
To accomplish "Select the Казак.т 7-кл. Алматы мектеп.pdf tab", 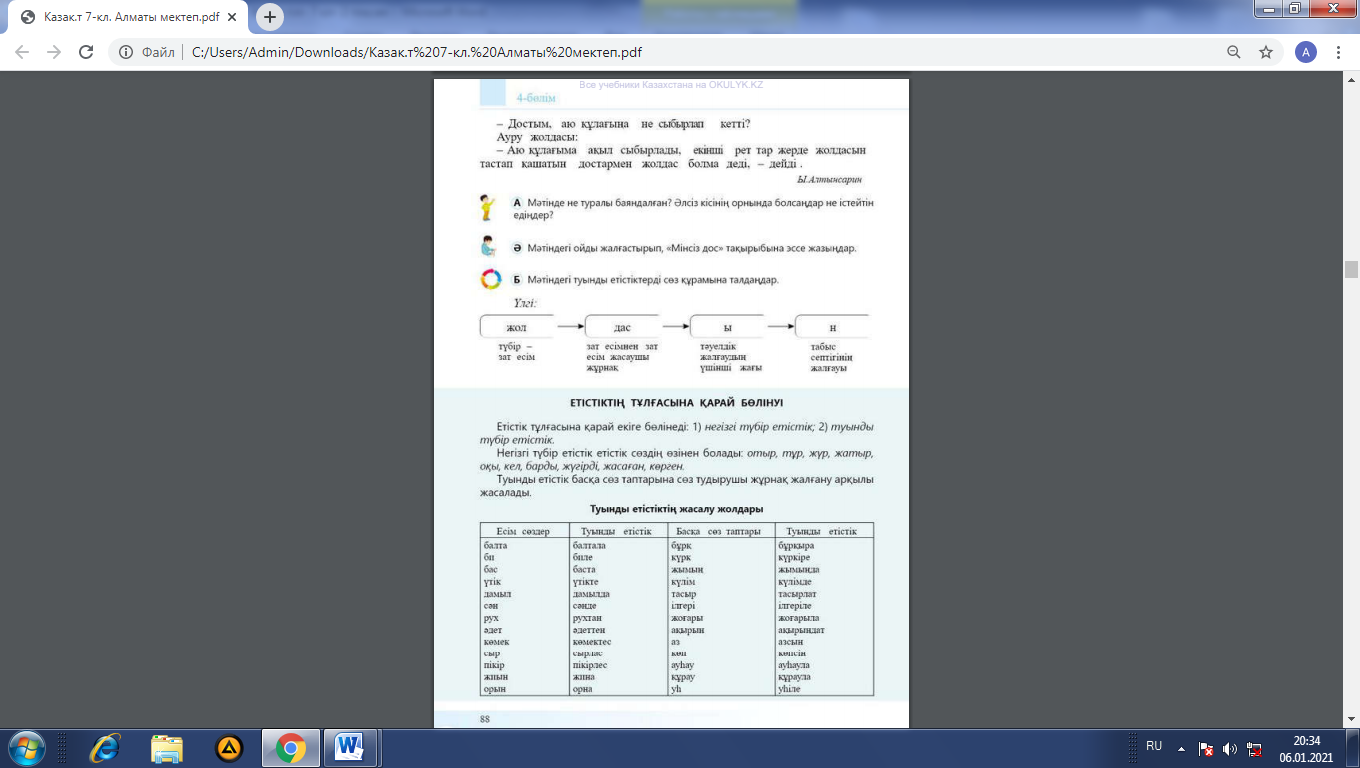I will (x=128, y=18).
